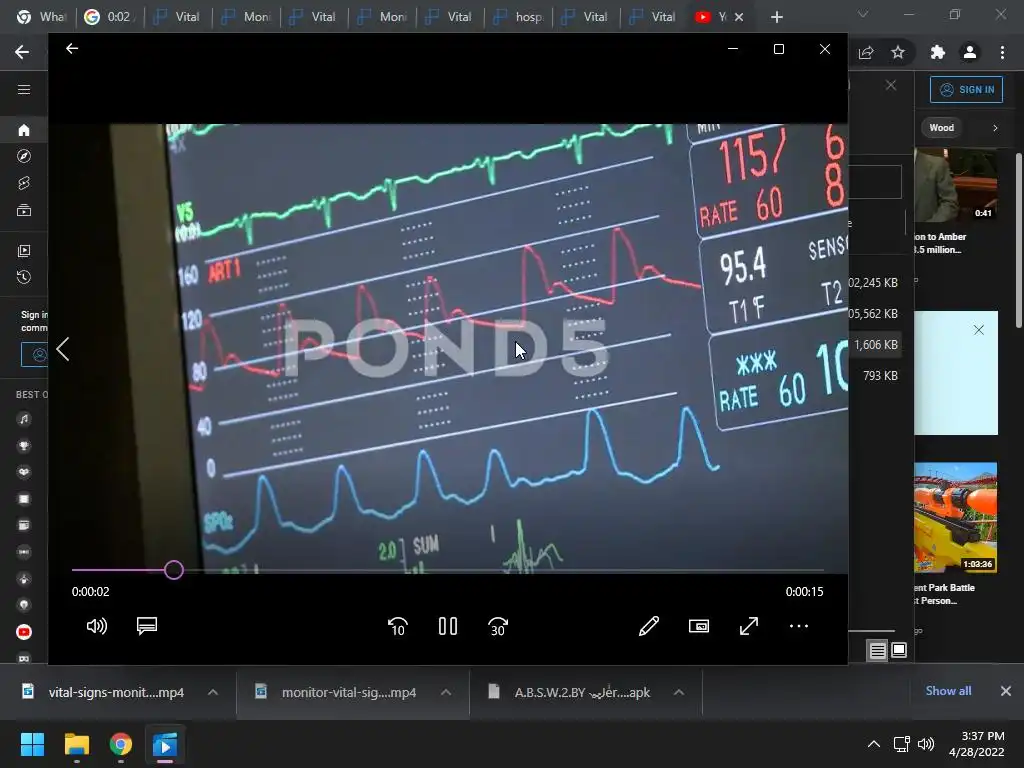
Task: Mute the video volume speaker icon
Action: tap(97, 626)
